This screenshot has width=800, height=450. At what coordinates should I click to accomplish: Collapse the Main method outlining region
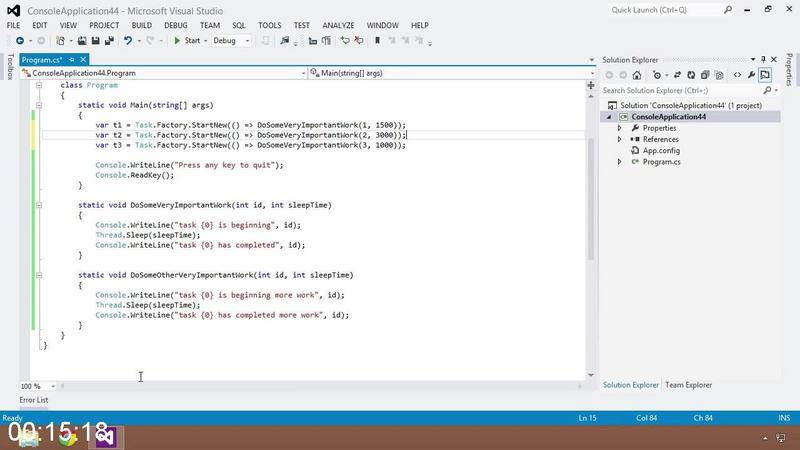click(x=39, y=105)
